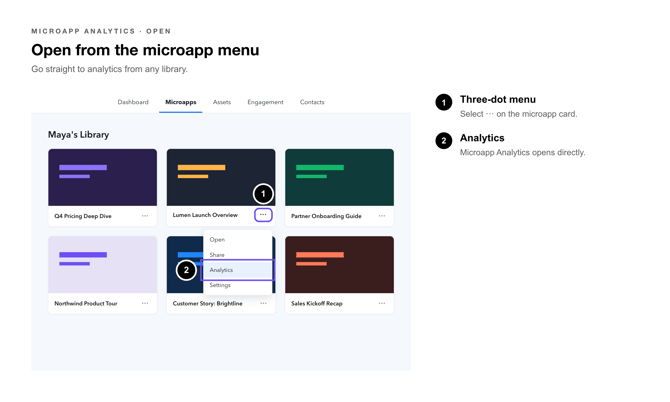Choose Open in the context menu
The height and width of the screenshot is (402, 670).
tap(238, 240)
